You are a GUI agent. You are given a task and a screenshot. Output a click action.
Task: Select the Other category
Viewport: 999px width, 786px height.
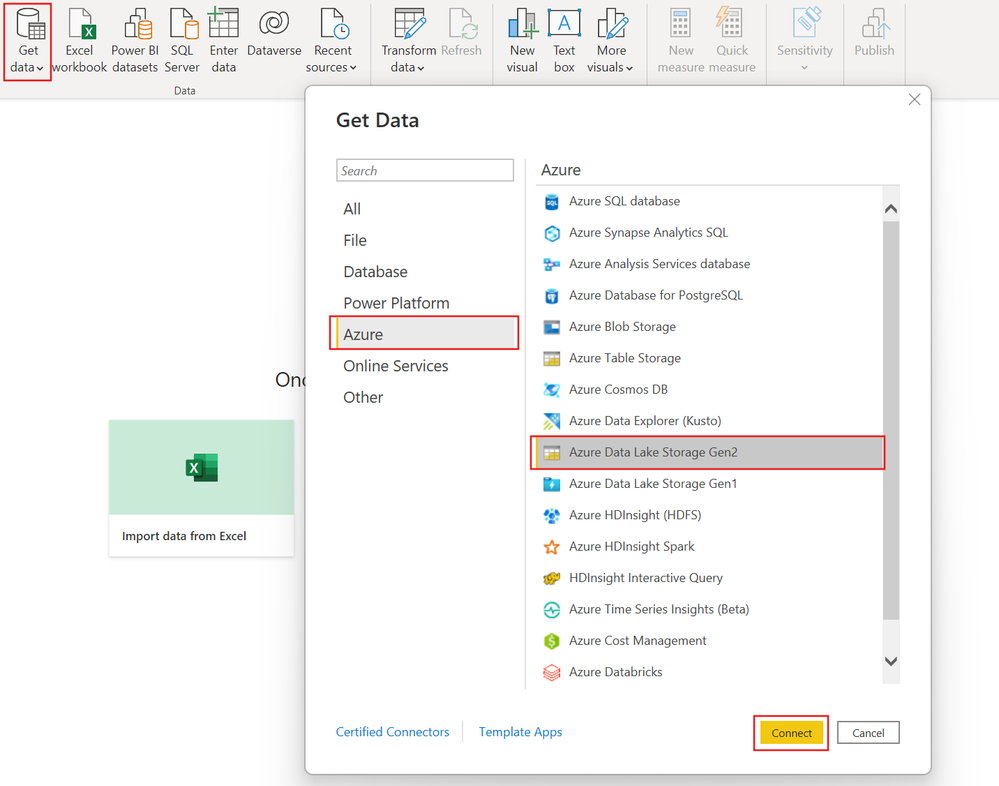[363, 397]
